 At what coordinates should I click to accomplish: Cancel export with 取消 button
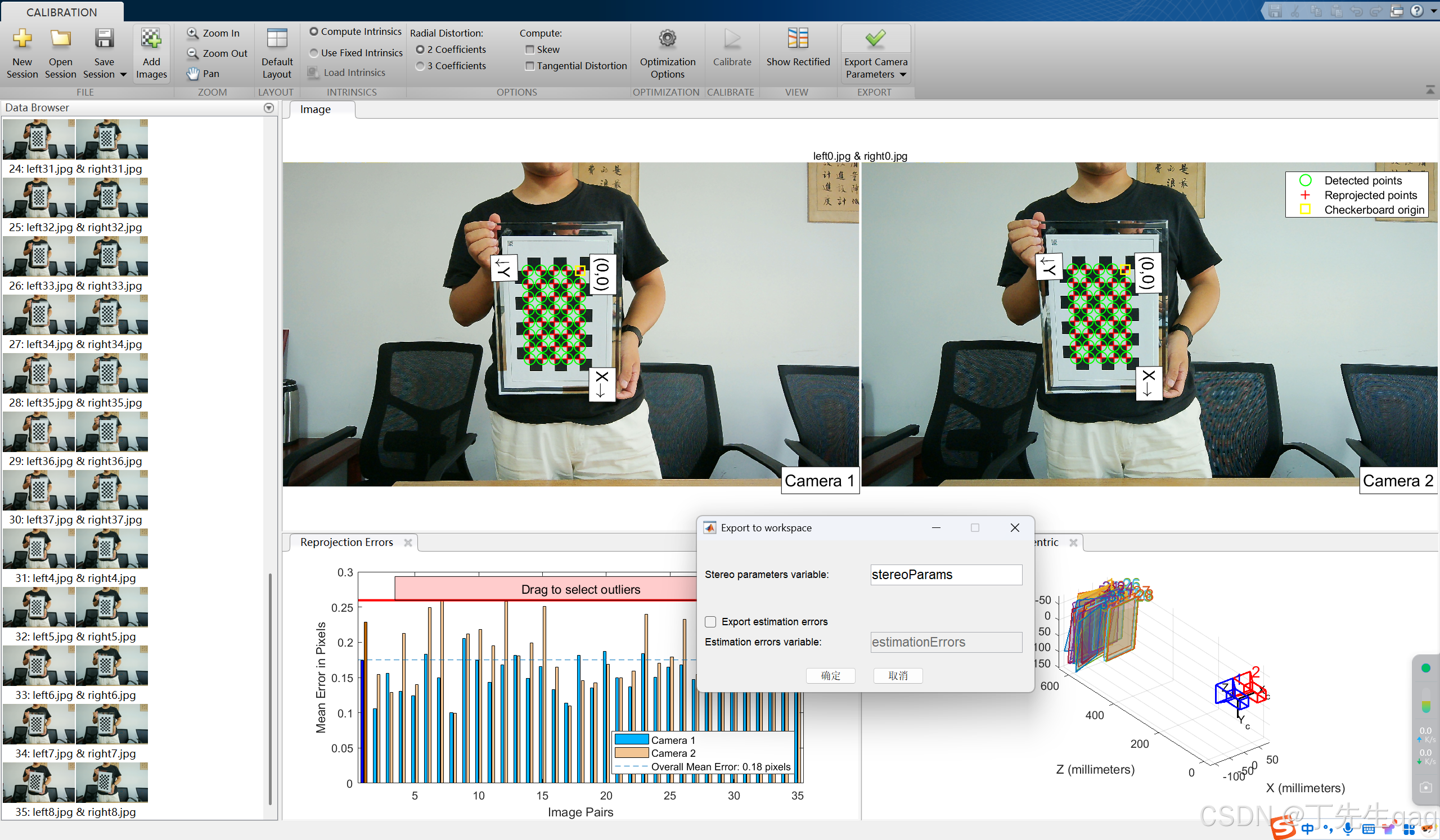coord(897,675)
